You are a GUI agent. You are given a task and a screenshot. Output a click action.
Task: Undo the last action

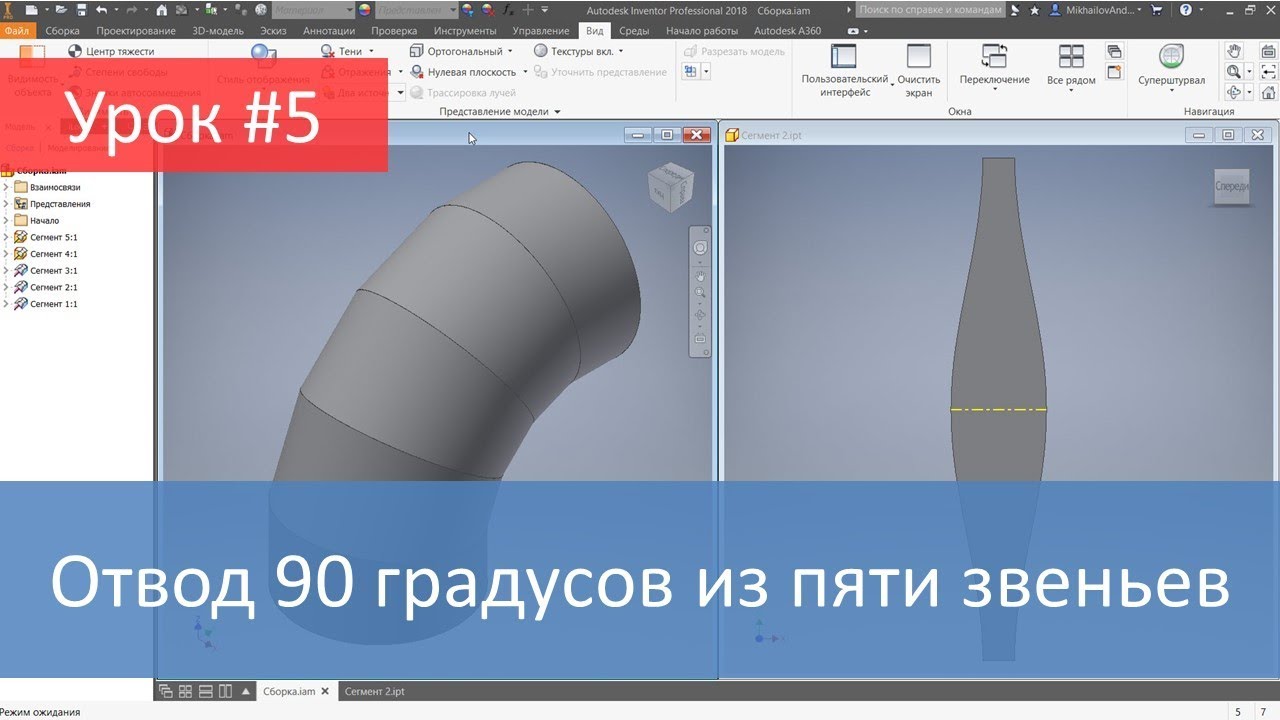click(101, 10)
